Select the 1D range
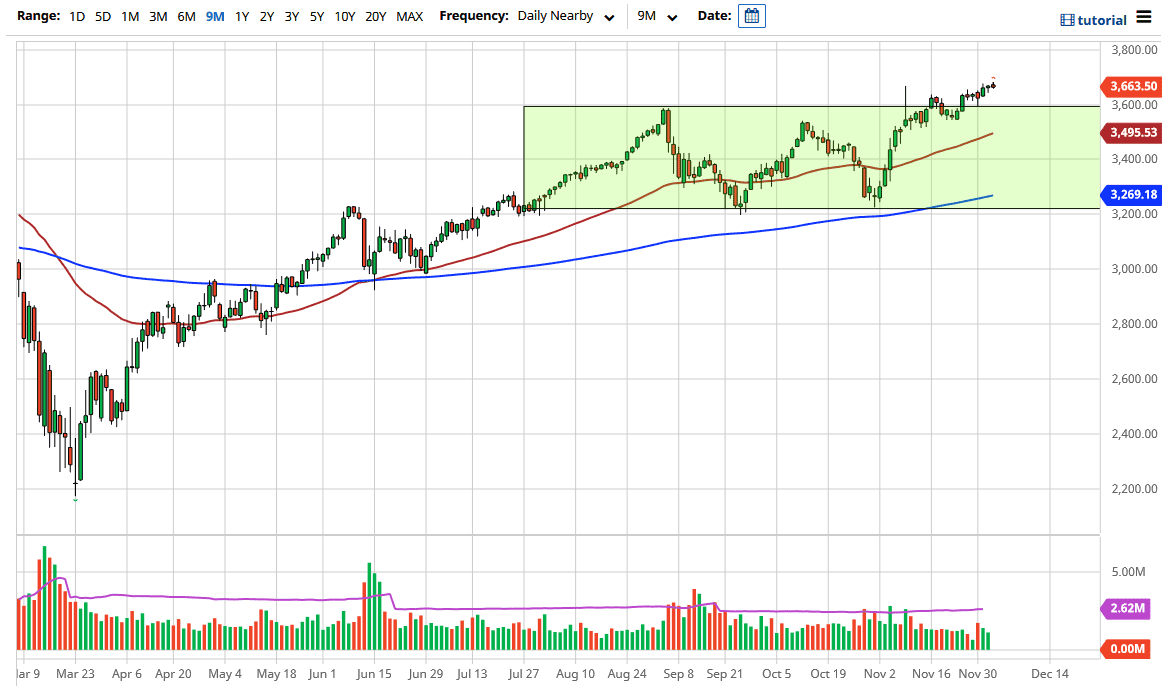 tap(77, 16)
